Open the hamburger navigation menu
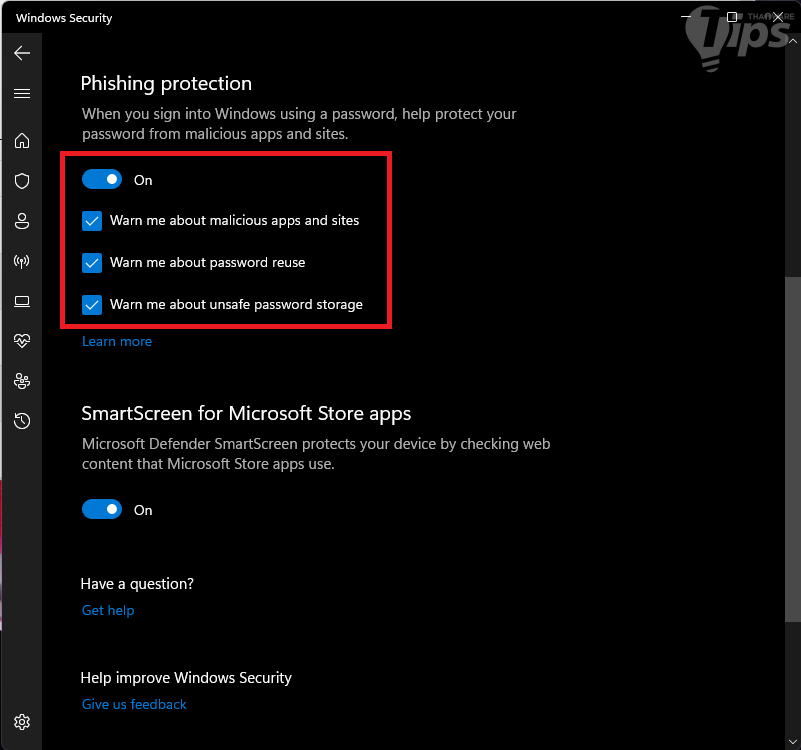The height and width of the screenshot is (750, 801). click(22, 94)
